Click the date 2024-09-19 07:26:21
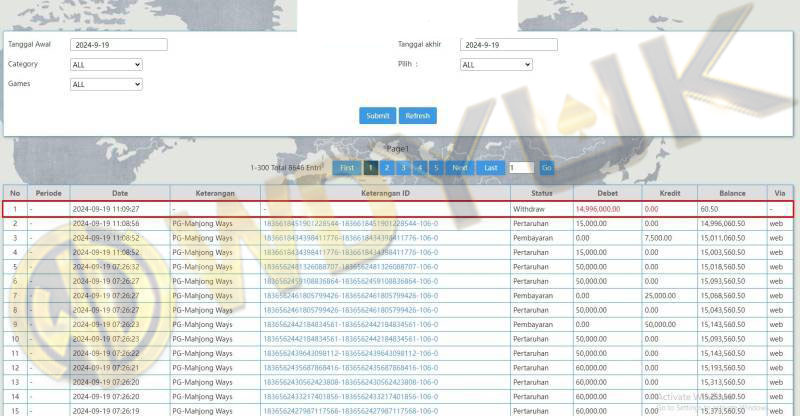Image resolution: width=800 pixels, height=416 pixels. click(106, 368)
